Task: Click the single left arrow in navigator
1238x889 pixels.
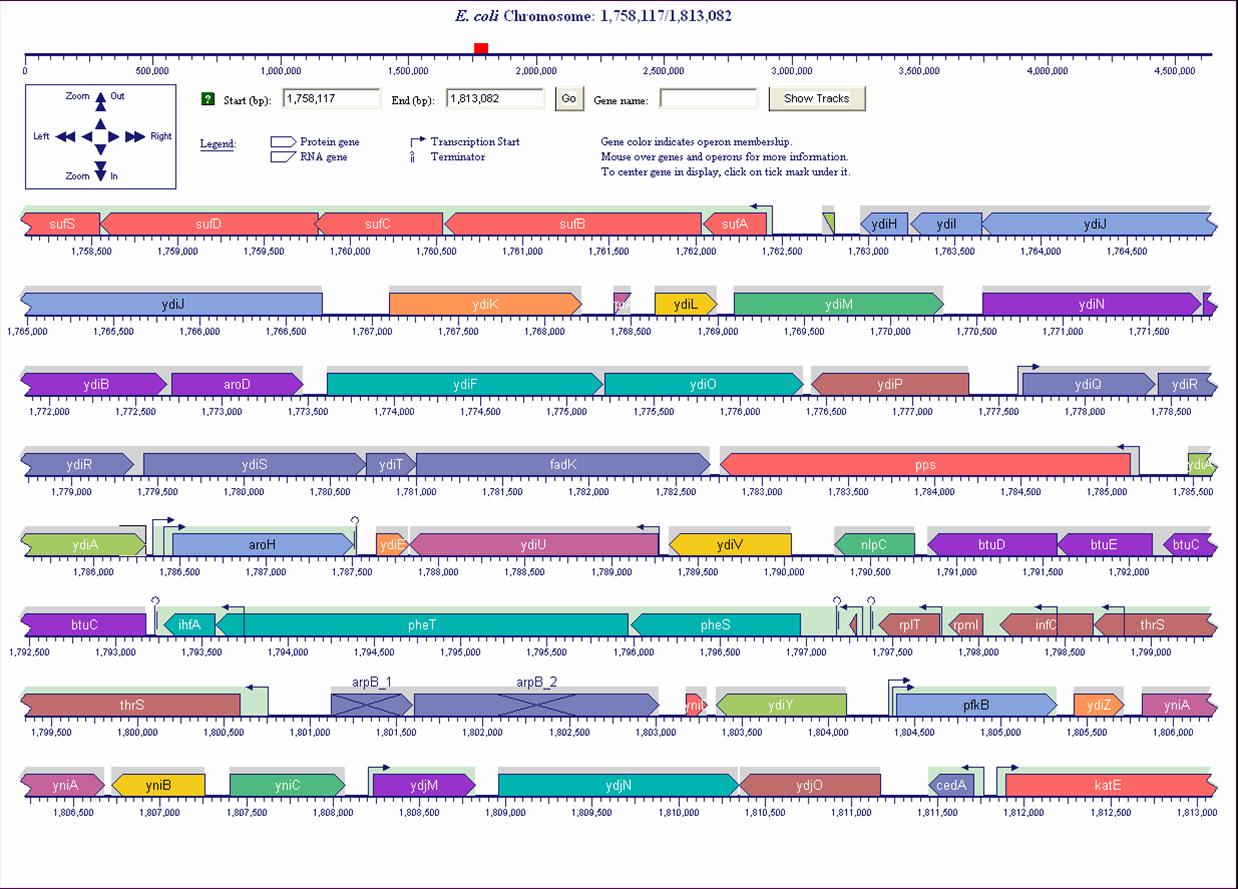Action: click(x=86, y=136)
